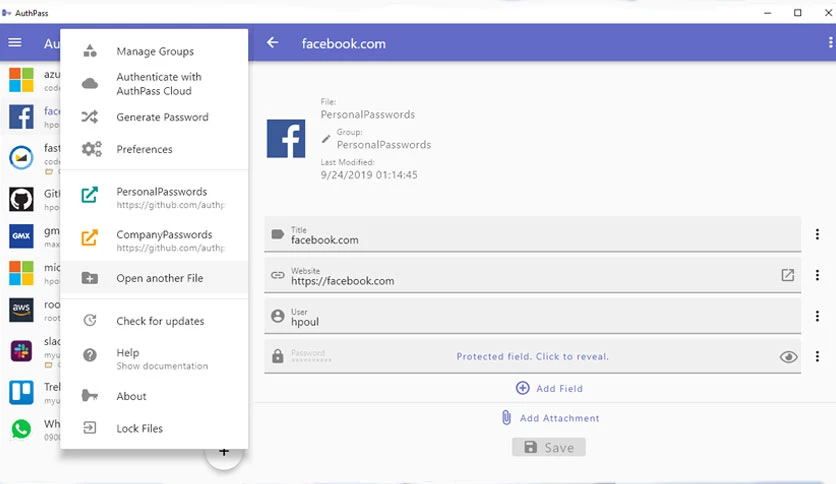The image size is (836, 484).
Task: Open the hamburger navigation menu
Action: click(15, 42)
